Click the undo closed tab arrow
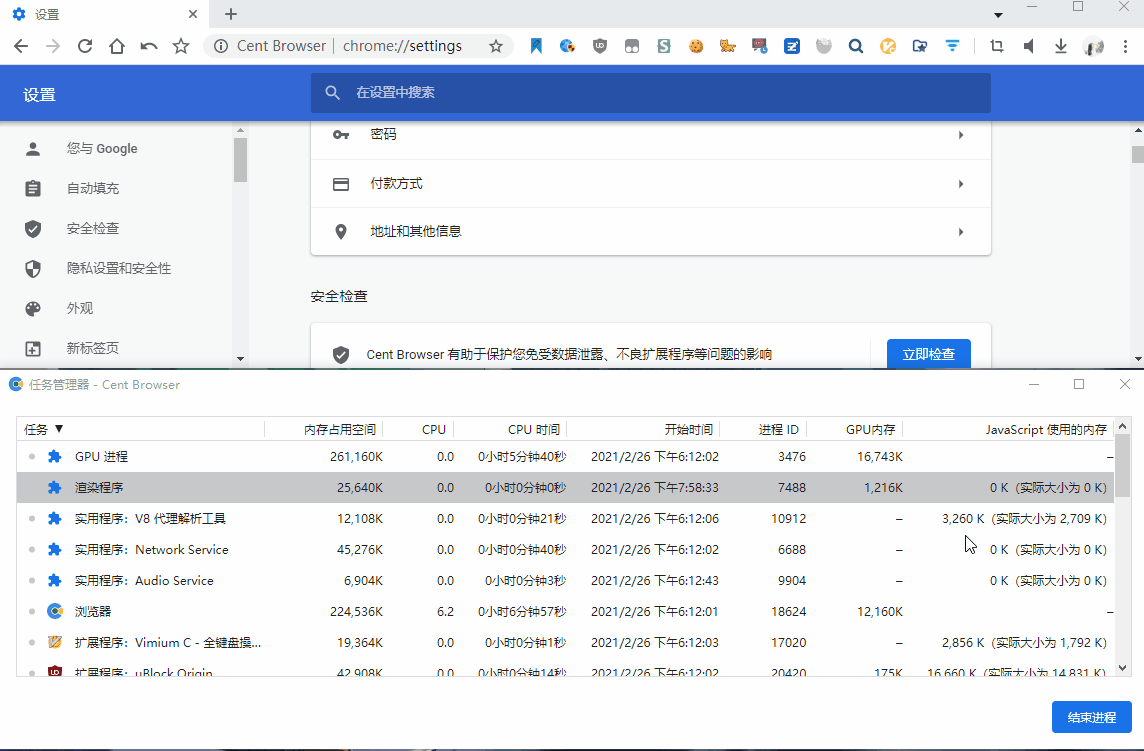The image size is (1144, 751). click(x=149, y=46)
